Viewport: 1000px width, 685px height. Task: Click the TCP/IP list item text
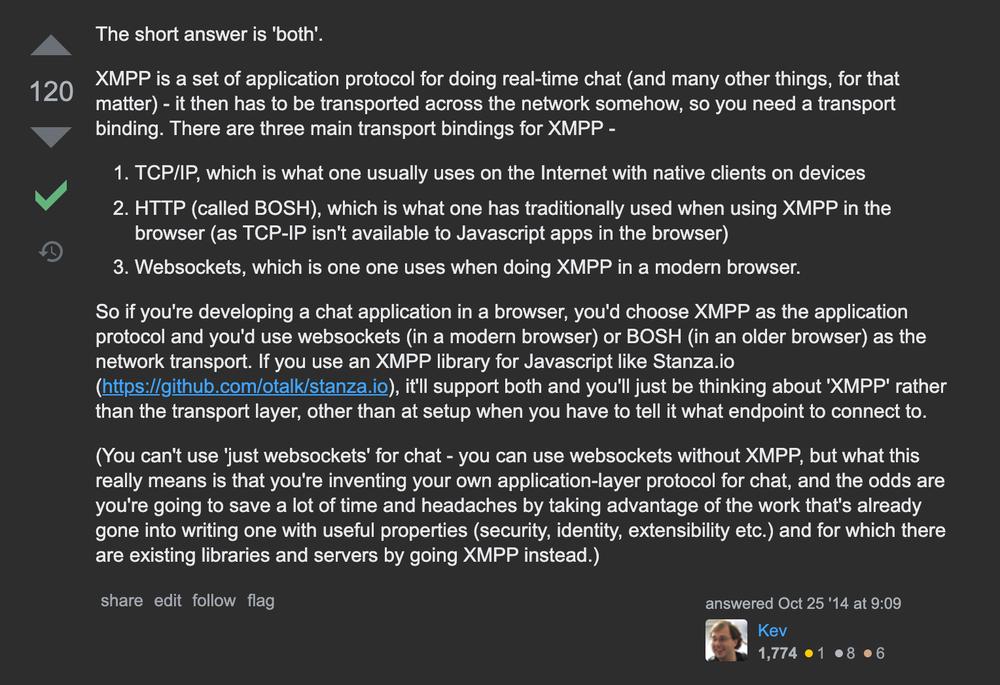point(500,173)
